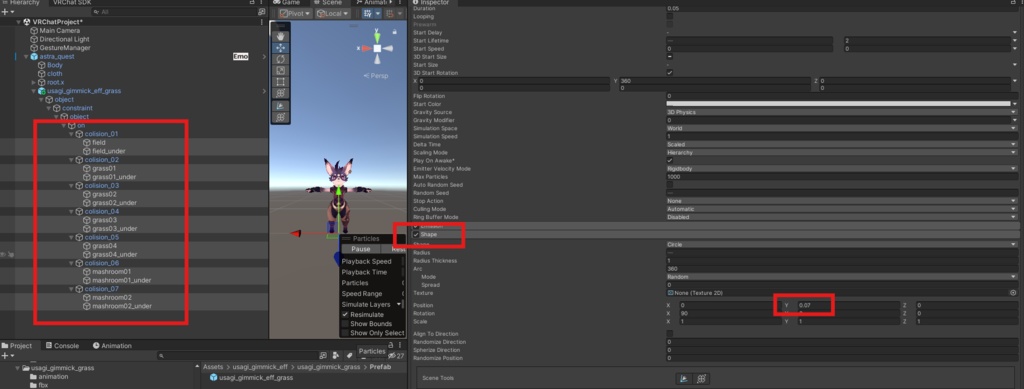Image resolution: width=1024 pixels, height=389 pixels.
Task: Click the Prefab breadcrumb in Project path
Action: 380,367
